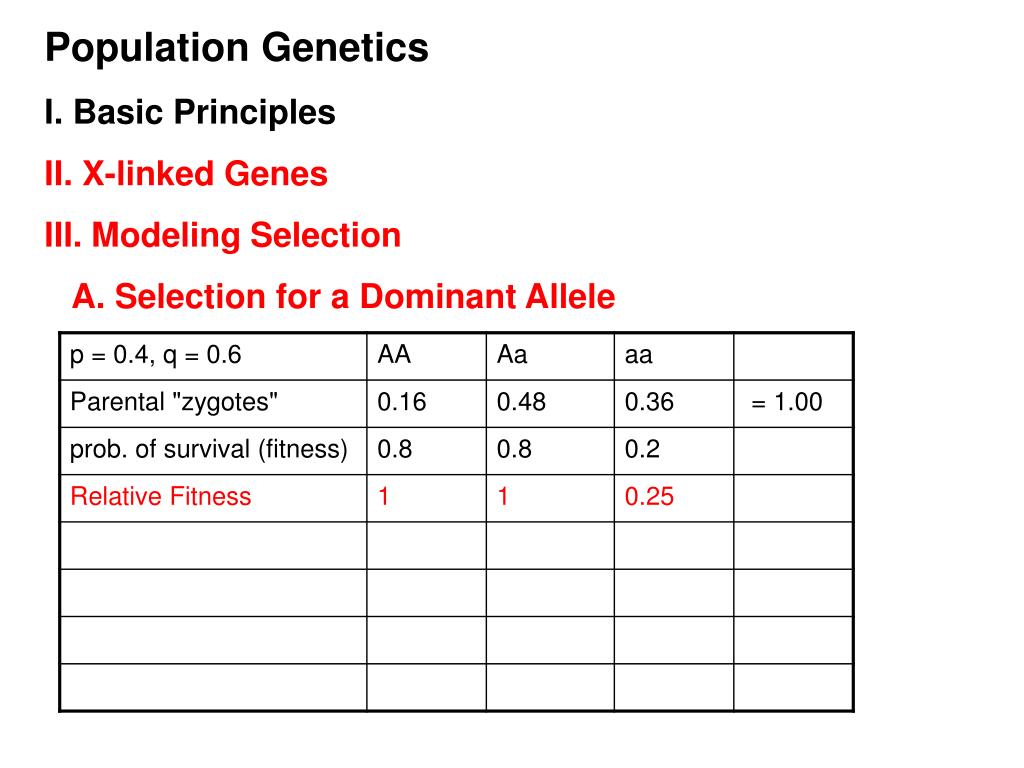The height and width of the screenshot is (768, 1024).
Task: Select the 0.36 zygote frequency cell
Action: coord(673,404)
